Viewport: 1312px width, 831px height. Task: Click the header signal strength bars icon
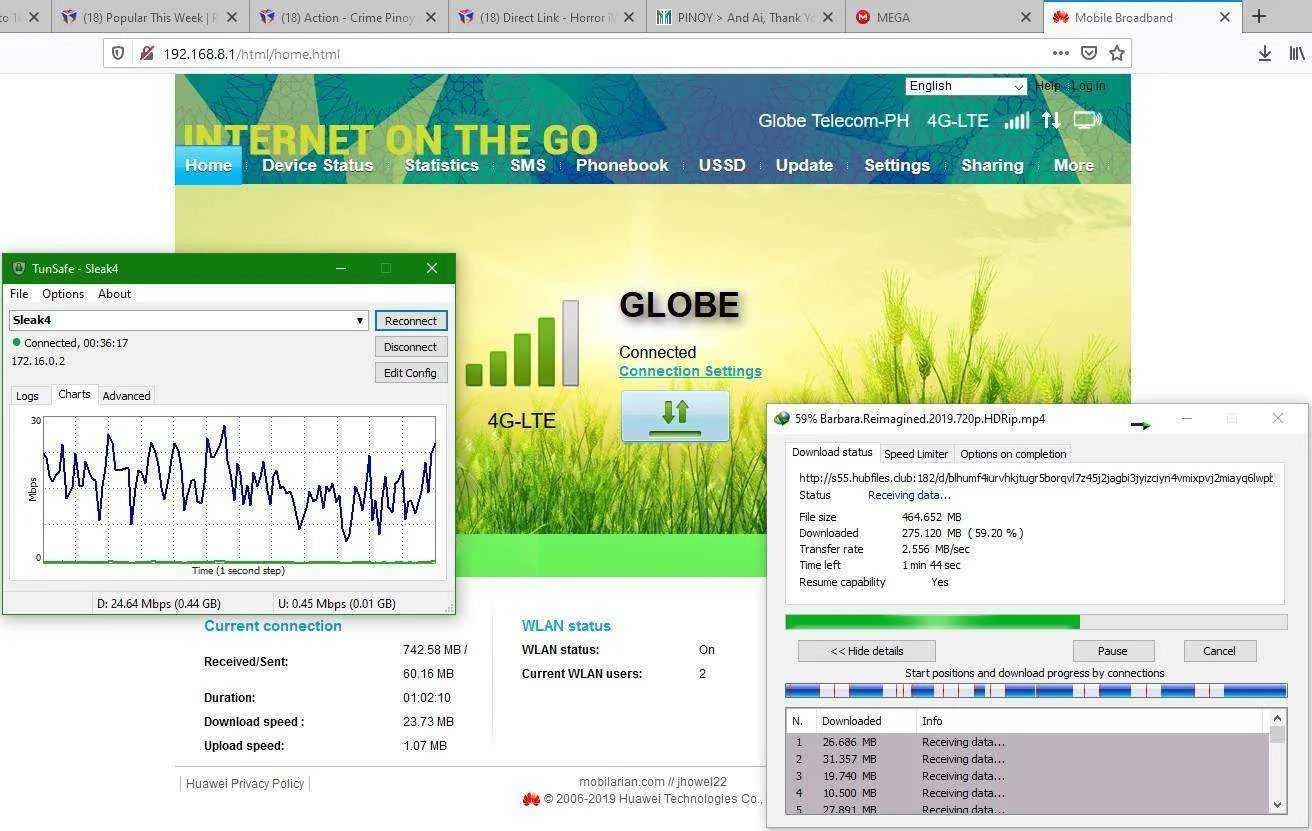click(x=1017, y=120)
